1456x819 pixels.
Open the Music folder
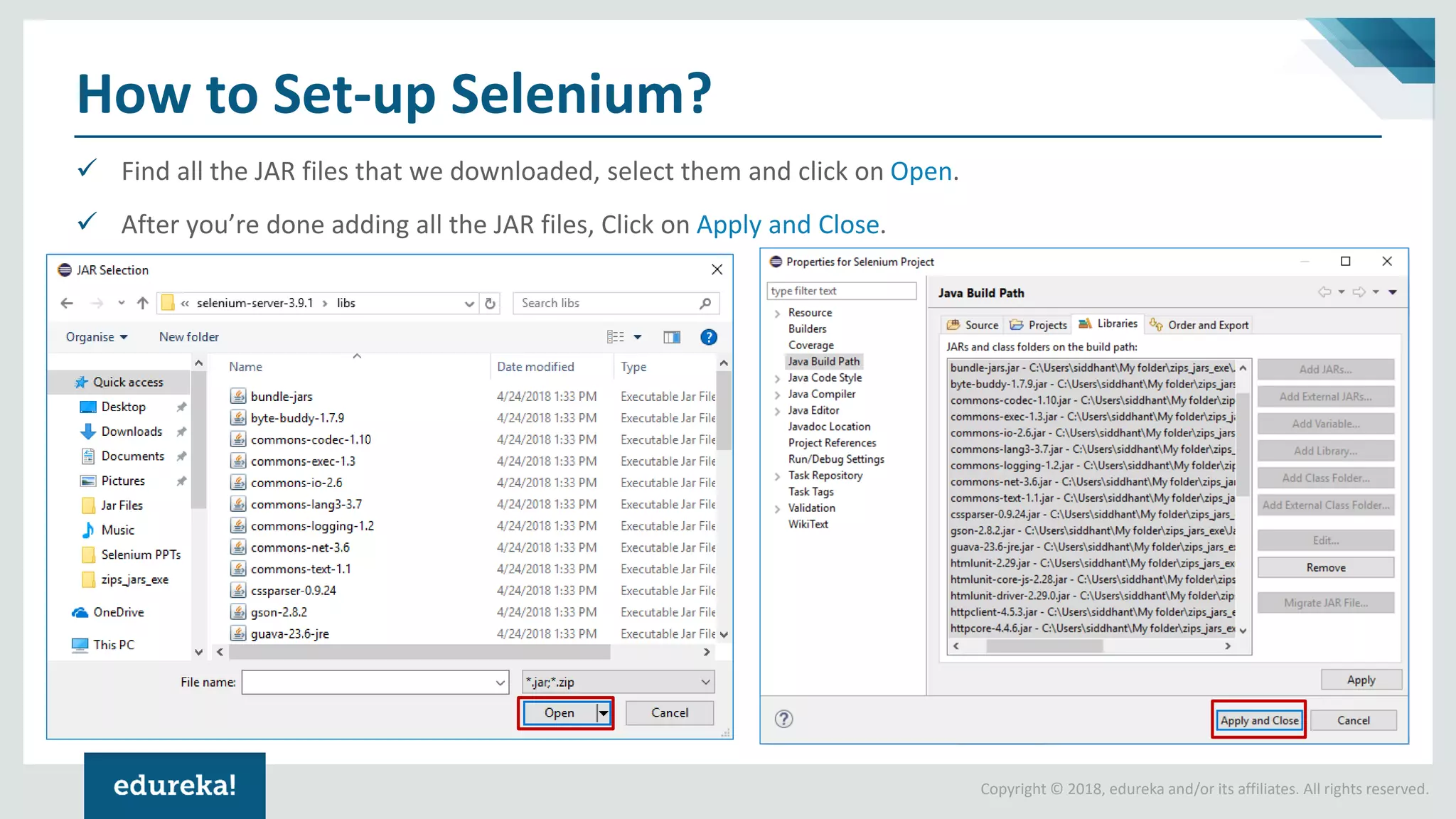(x=117, y=530)
